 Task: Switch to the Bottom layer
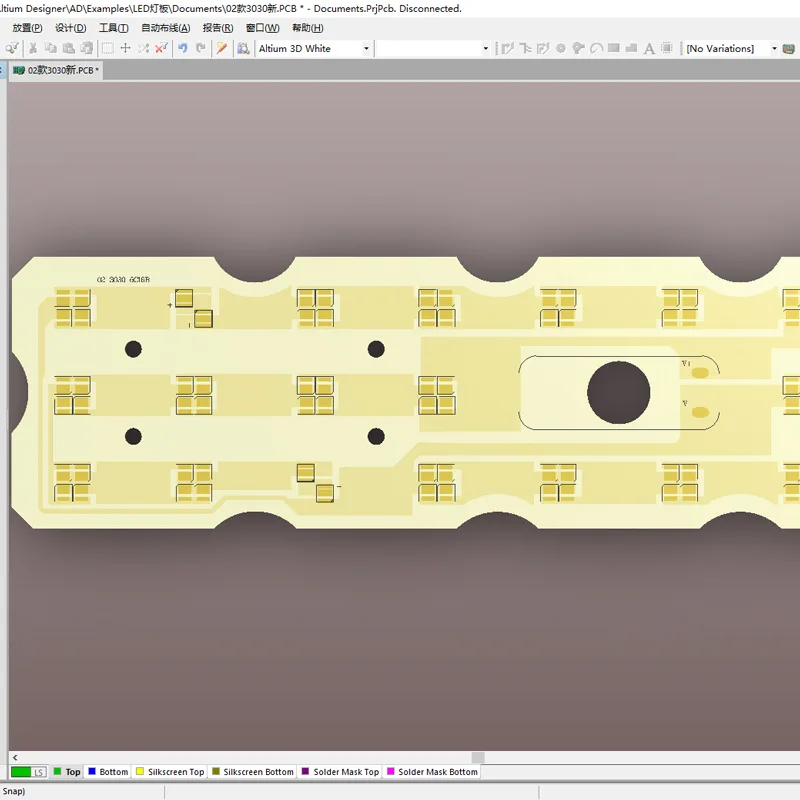[108, 771]
